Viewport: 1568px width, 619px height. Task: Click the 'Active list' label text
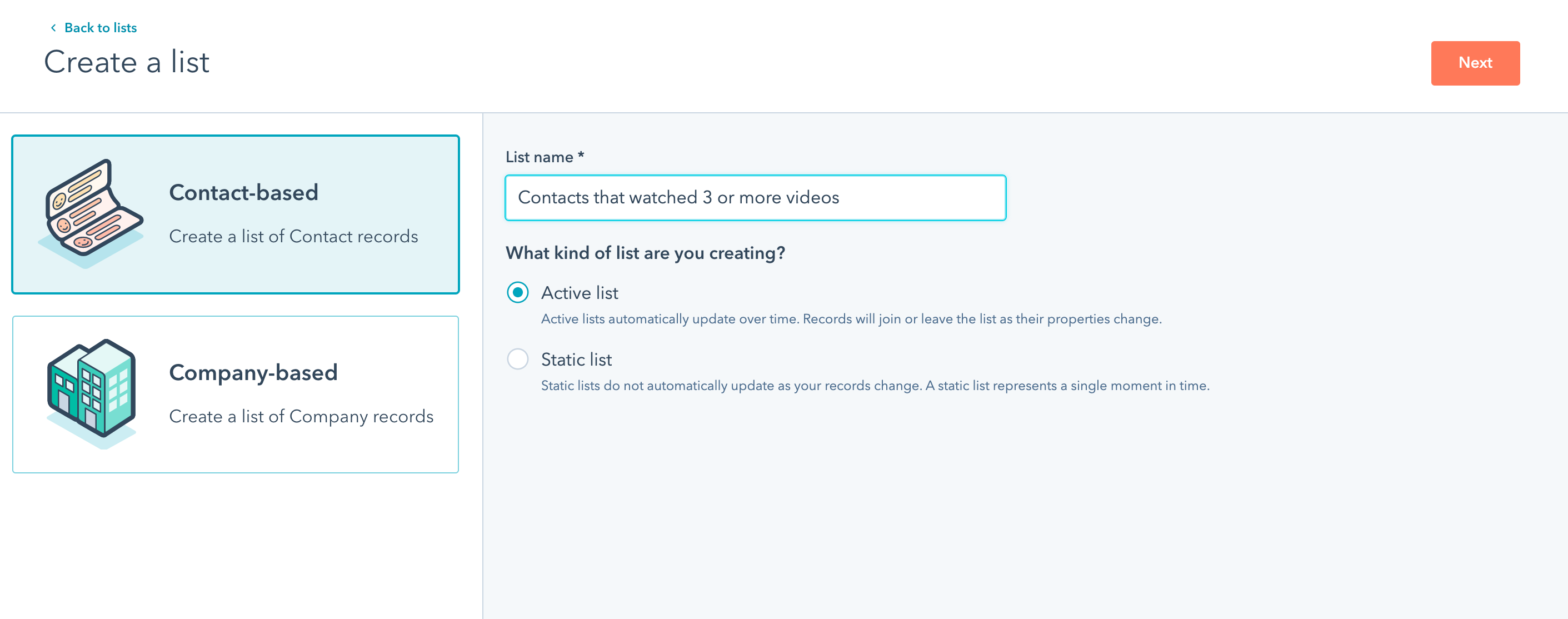click(580, 293)
